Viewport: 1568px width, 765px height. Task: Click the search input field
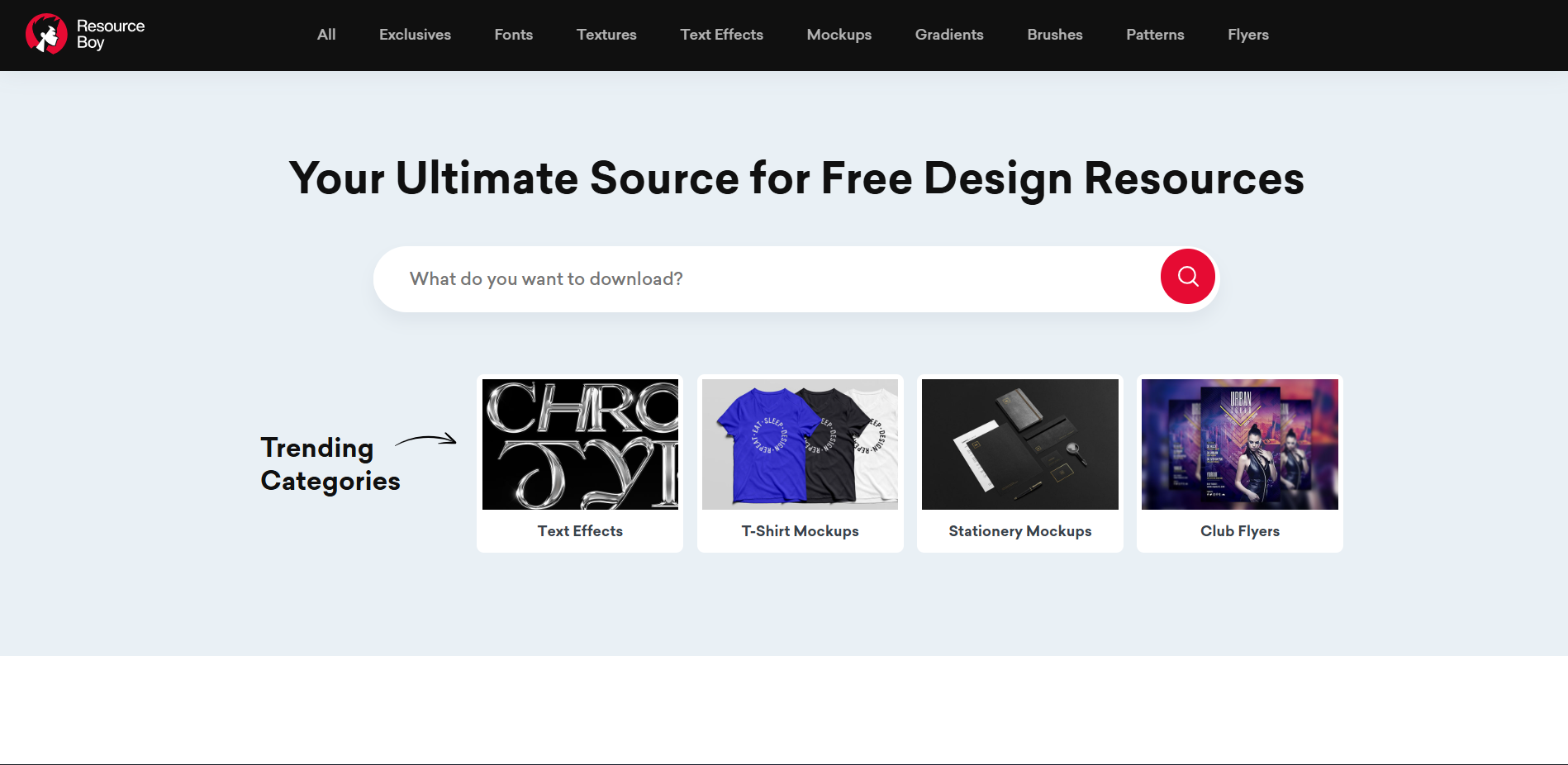pos(744,278)
